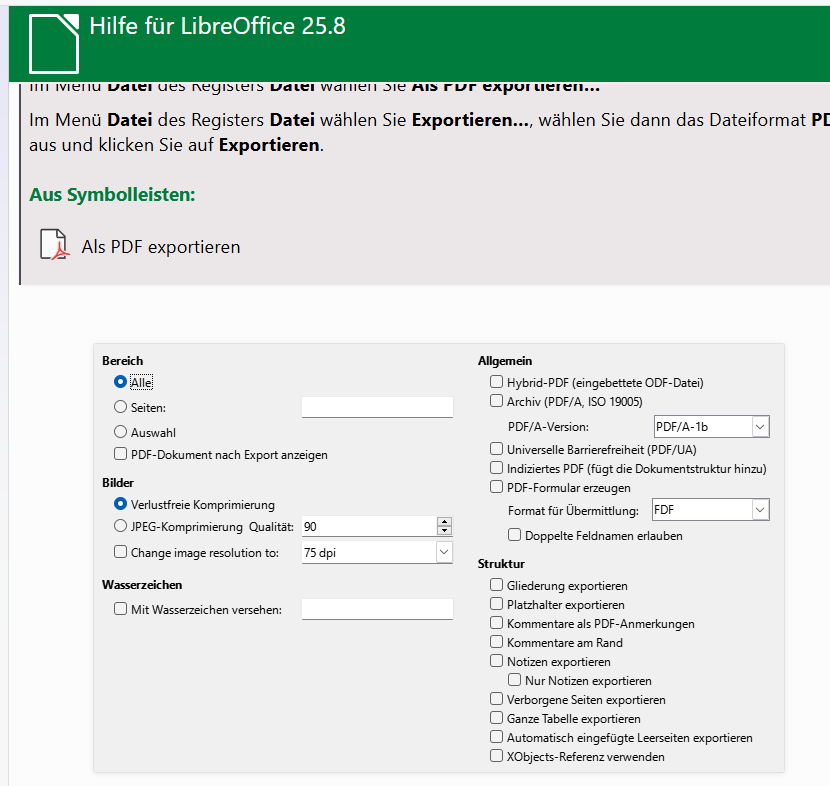Viewport: 830px width, 786px height.
Task: Check the XObjects-Referenz verwenden box
Action: tap(497, 757)
